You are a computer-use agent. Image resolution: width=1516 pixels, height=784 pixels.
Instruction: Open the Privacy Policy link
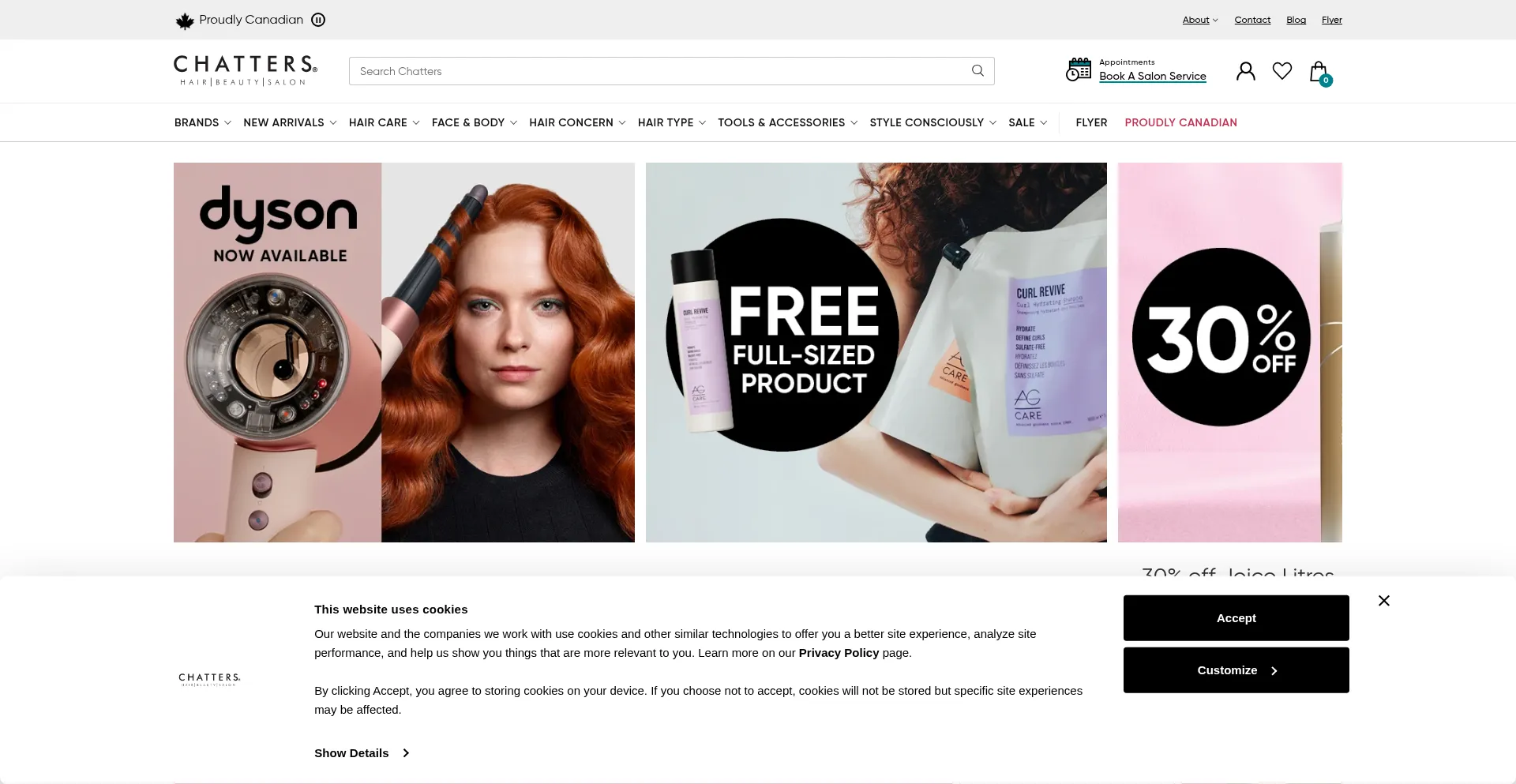click(838, 653)
